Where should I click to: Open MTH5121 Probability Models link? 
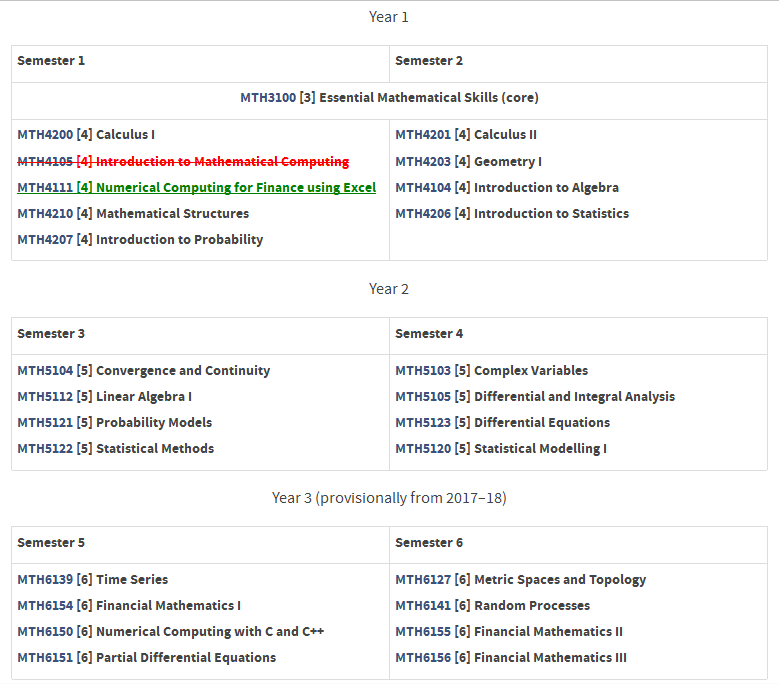[115, 423]
